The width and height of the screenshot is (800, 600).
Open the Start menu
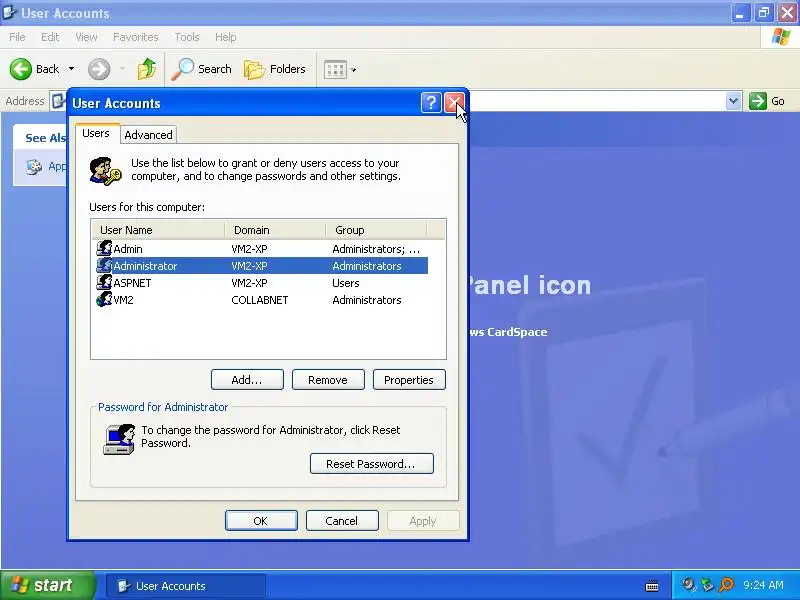(47, 585)
